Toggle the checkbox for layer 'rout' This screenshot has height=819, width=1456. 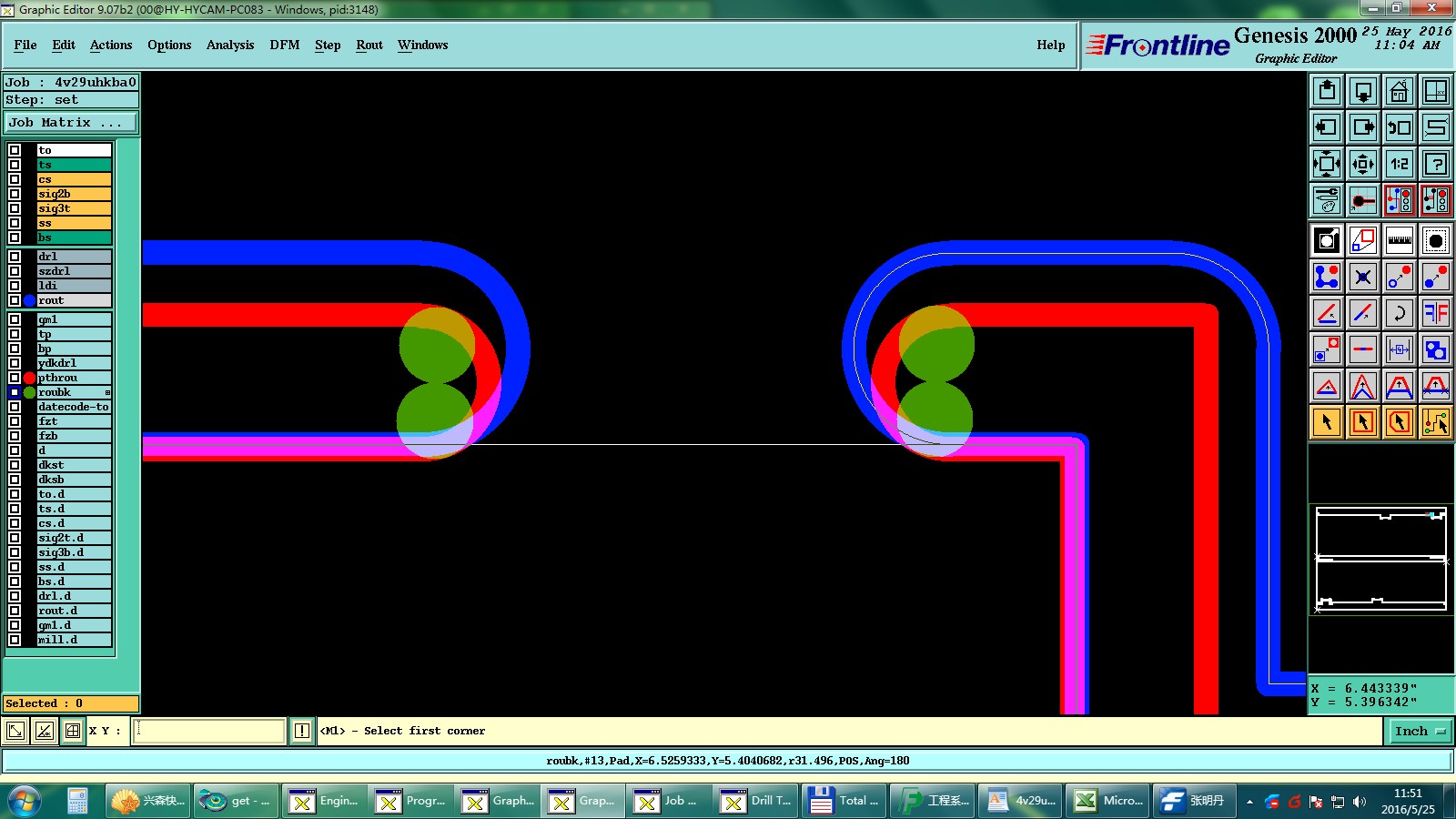coord(15,300)
